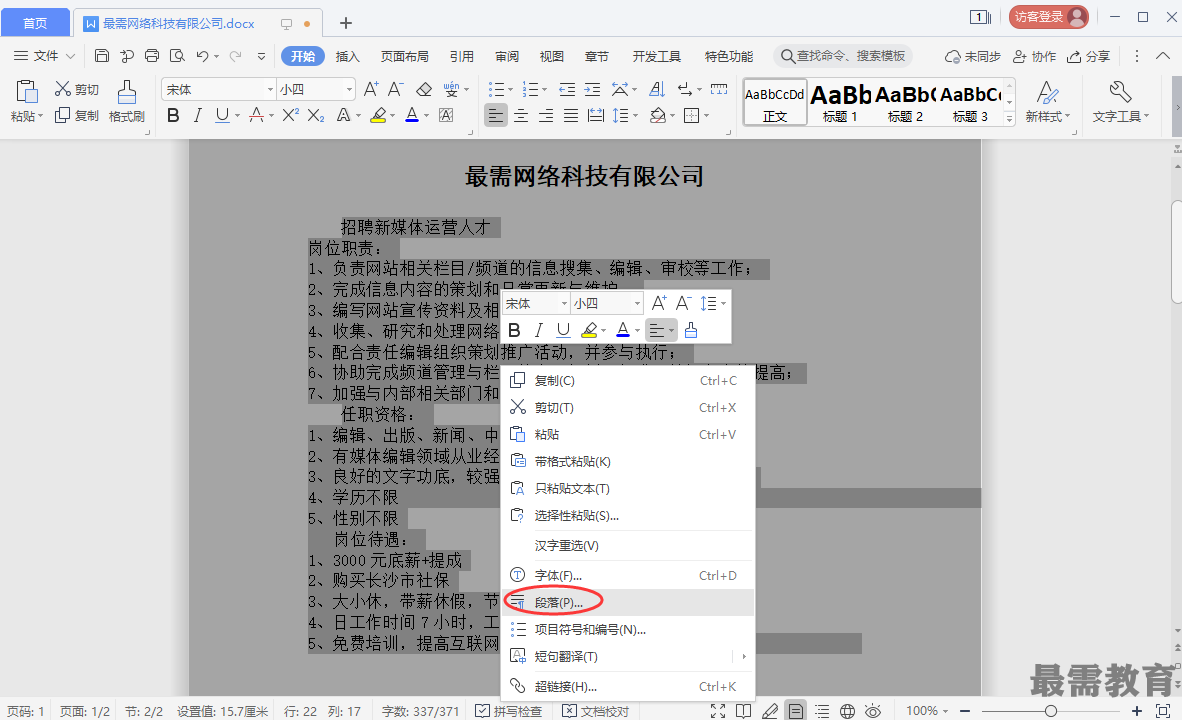Select Font (字体) in context menu
1182x720 pixels.
click(x=628, y=575)
